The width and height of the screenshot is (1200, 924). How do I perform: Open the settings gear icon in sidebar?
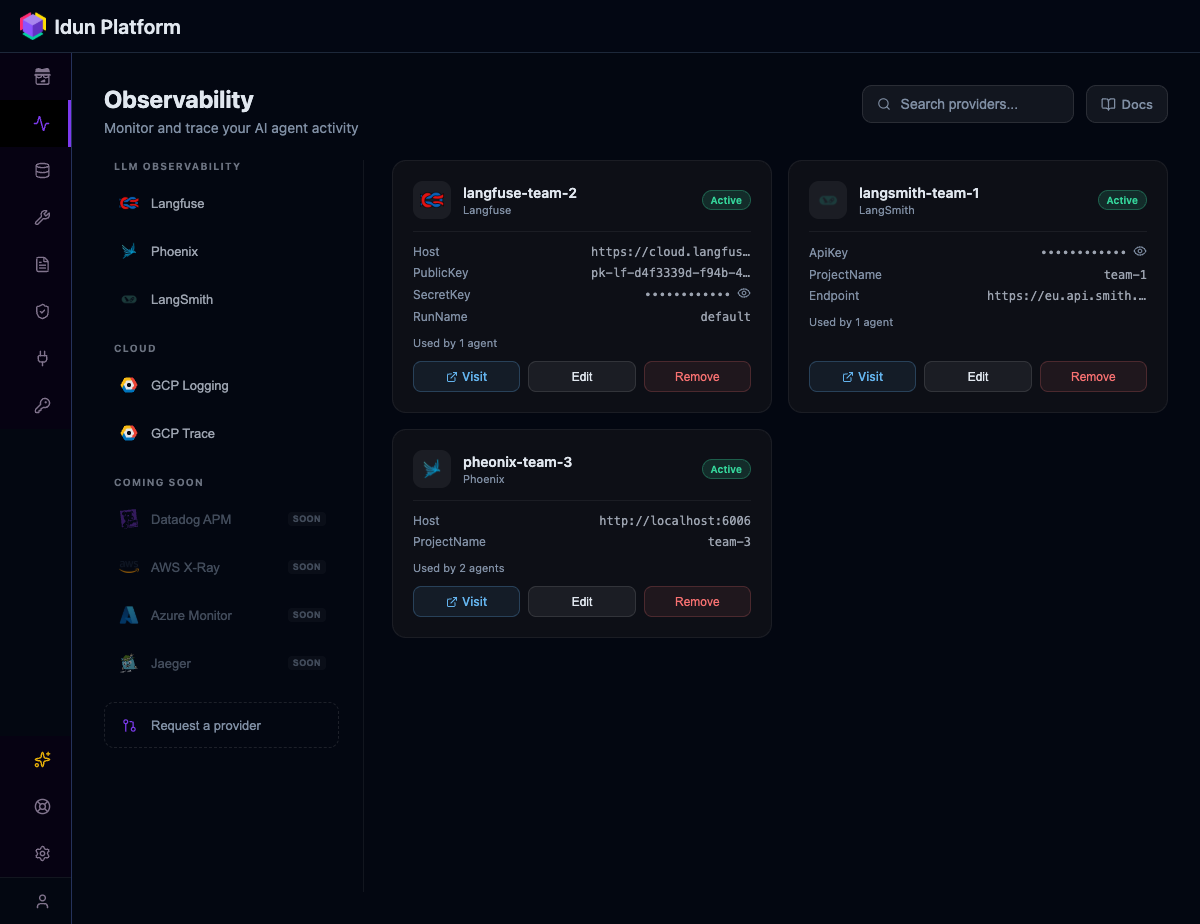point(42,854)
